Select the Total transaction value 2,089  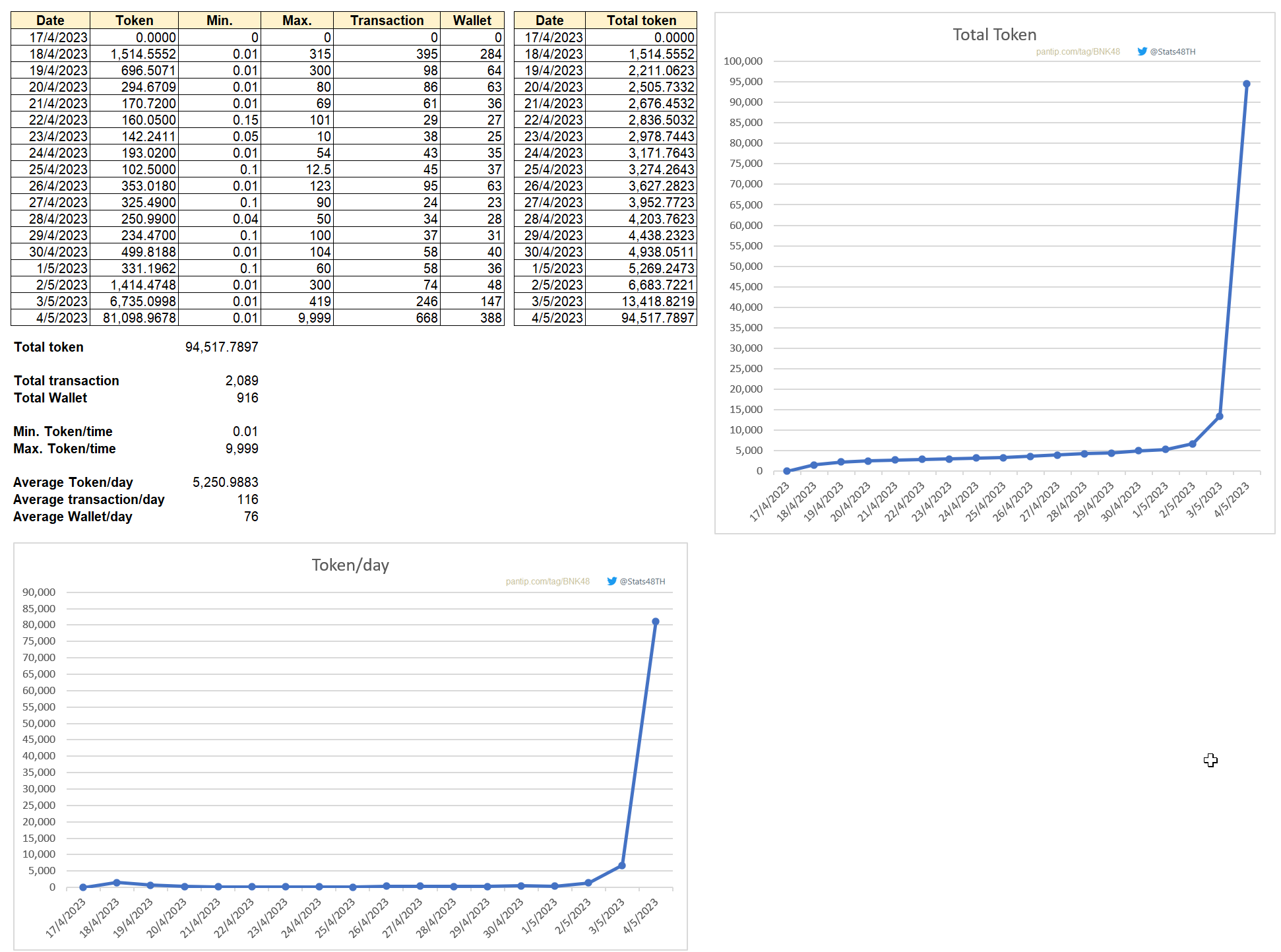241,381
